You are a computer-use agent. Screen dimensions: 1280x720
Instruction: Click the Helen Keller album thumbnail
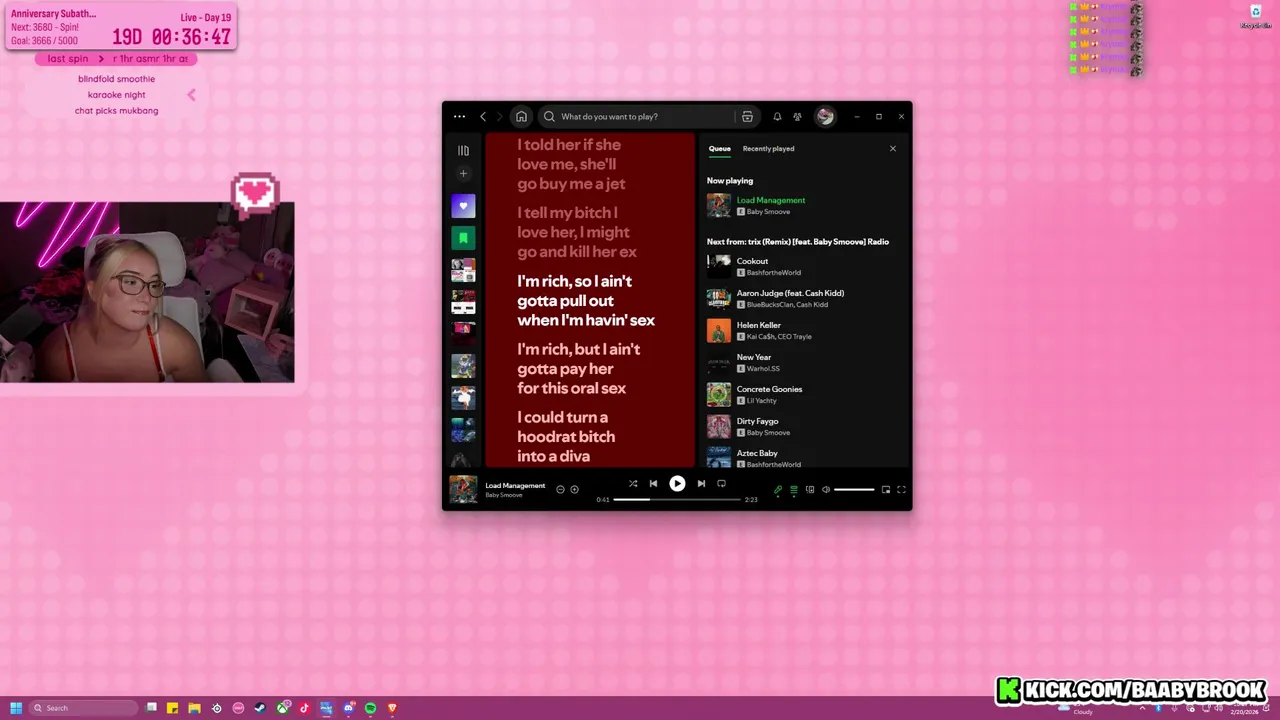click(x=719, y=330)
